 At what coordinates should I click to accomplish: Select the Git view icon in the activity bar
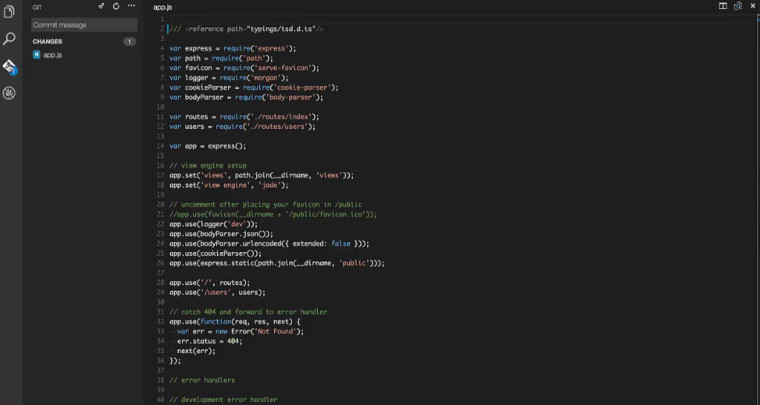tap(10, 67)
